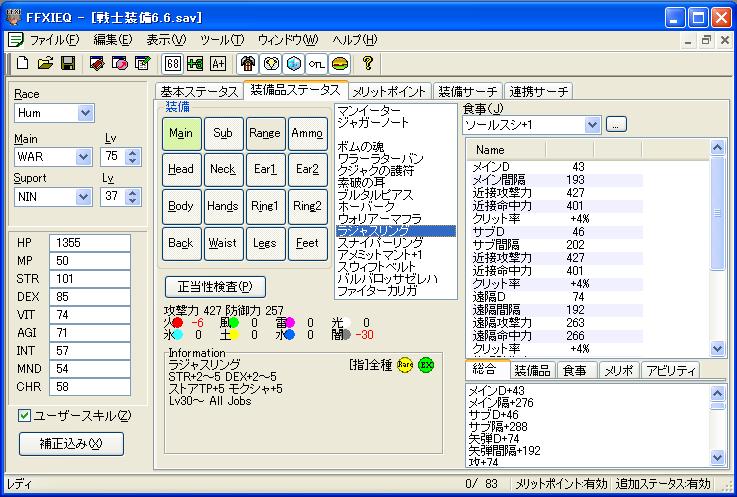Viewport: 737px width, 497px height.
Task: Open the ツール(T) menu
Action: point(221,40)
